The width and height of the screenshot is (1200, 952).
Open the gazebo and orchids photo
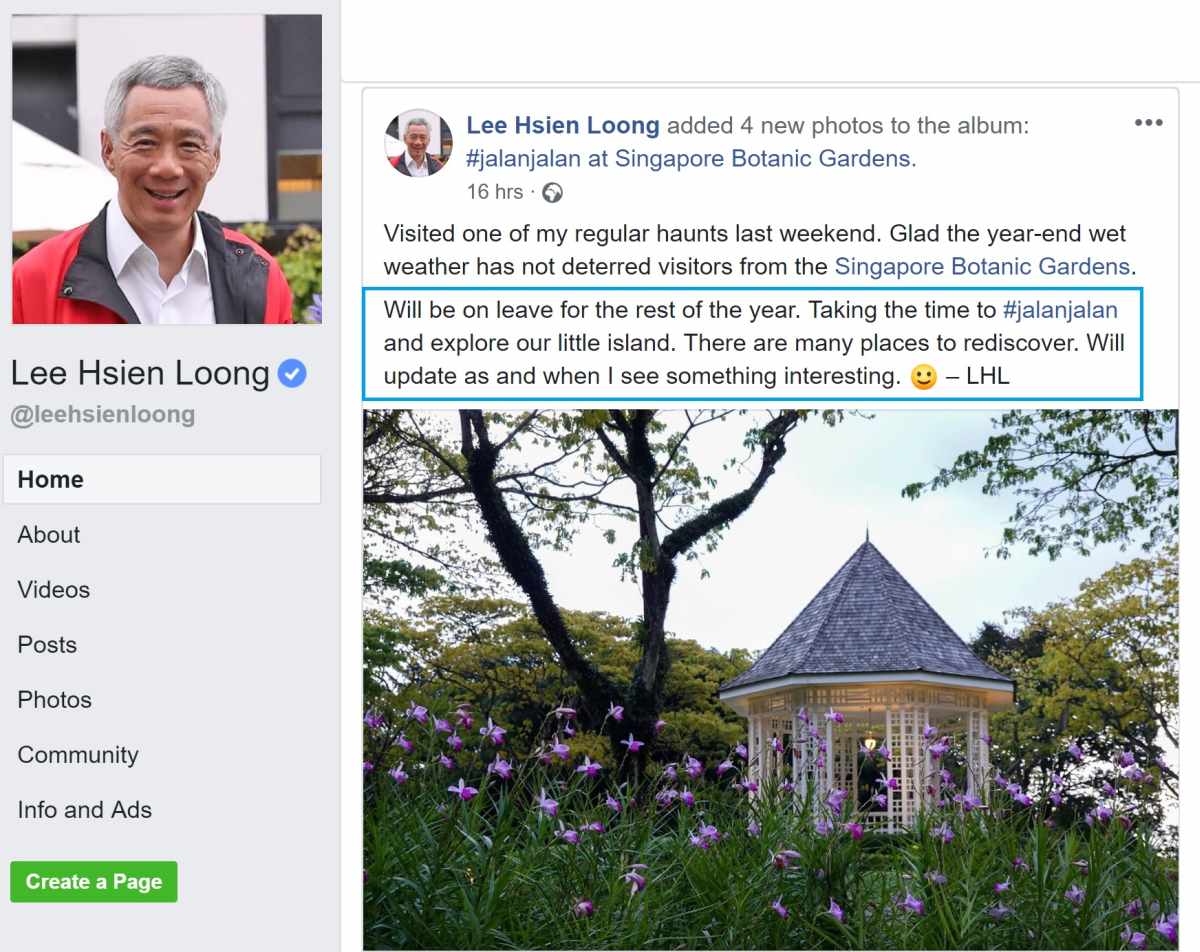[771, 680]
